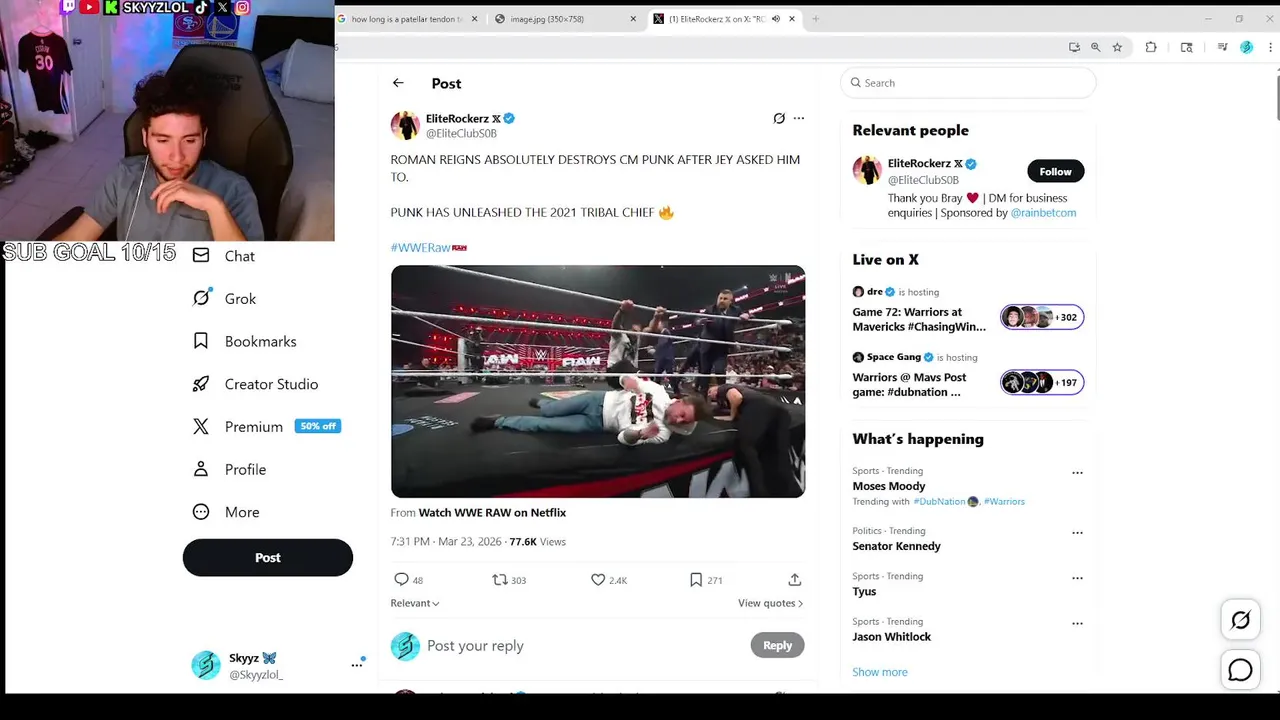Bookmark the post with the bookmark icon

tap(695, 580)
